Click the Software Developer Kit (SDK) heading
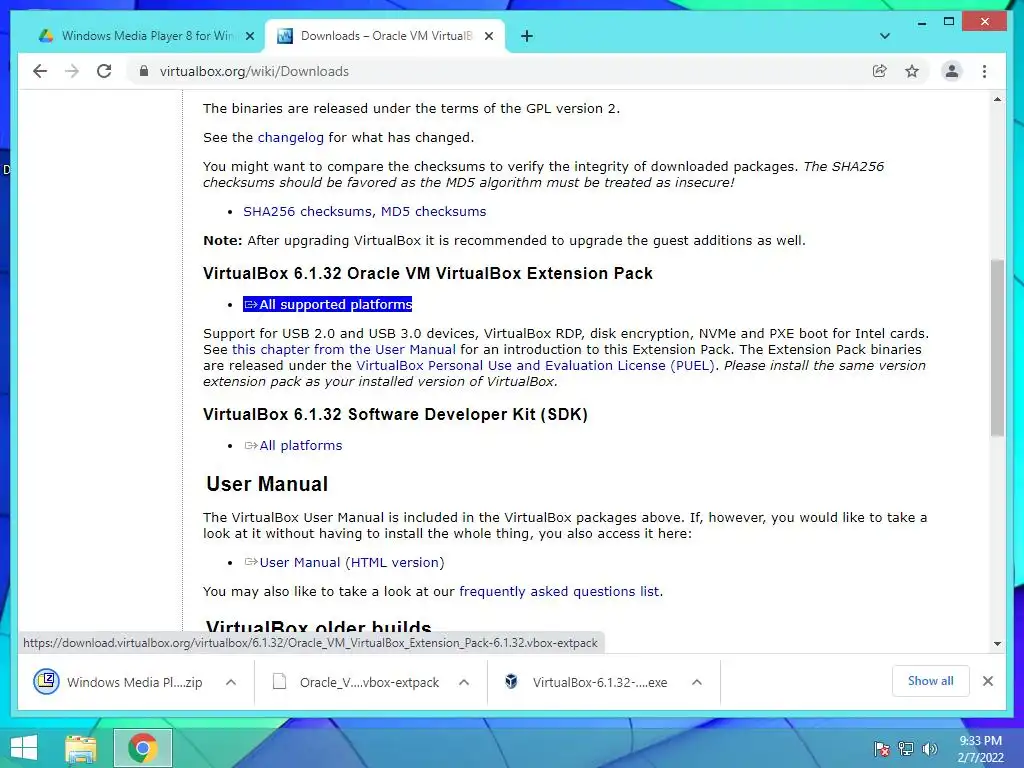 point(395,414)
